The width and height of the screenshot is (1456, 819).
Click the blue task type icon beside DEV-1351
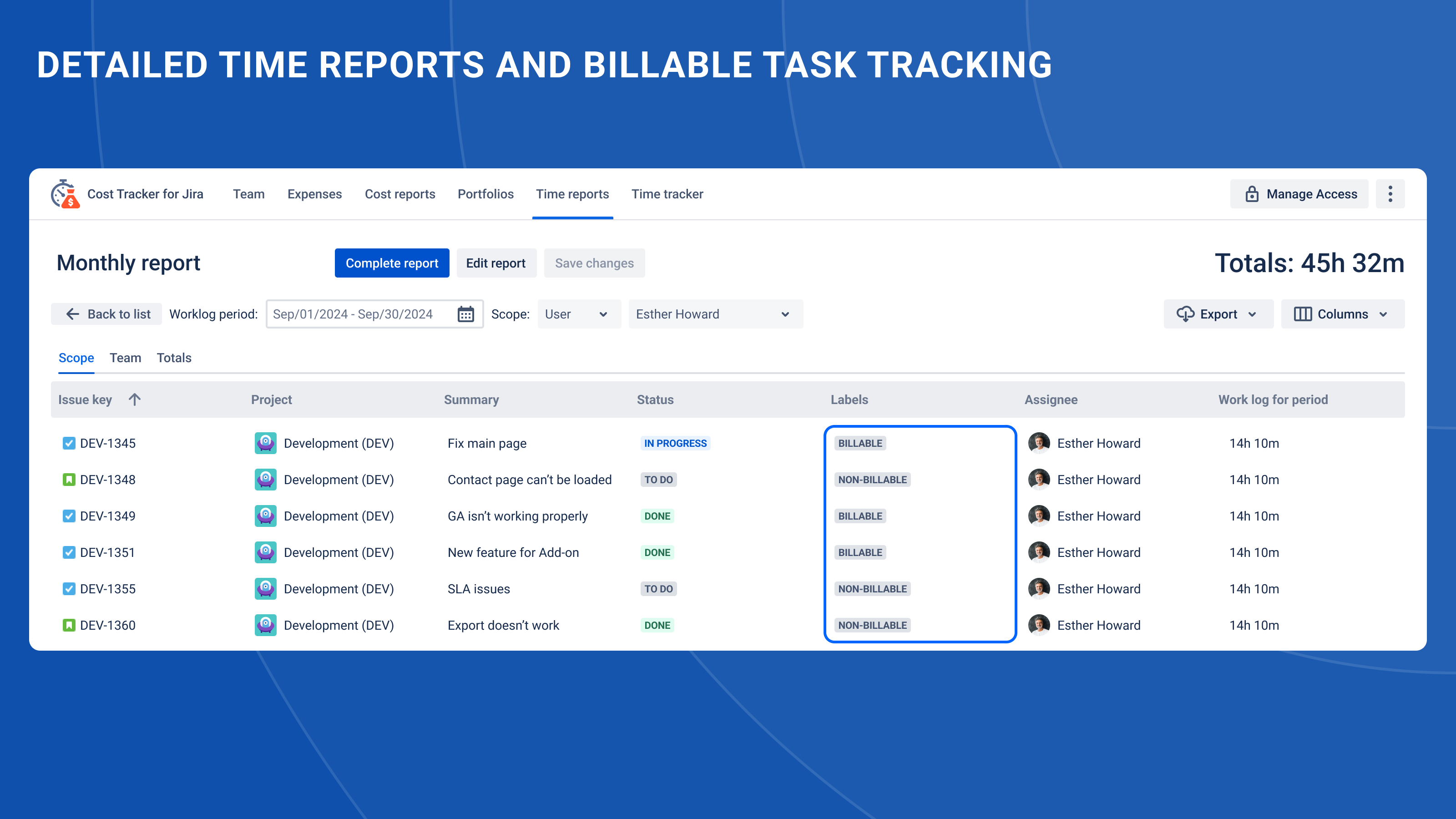pyautogui.click(x=69, y=553)
